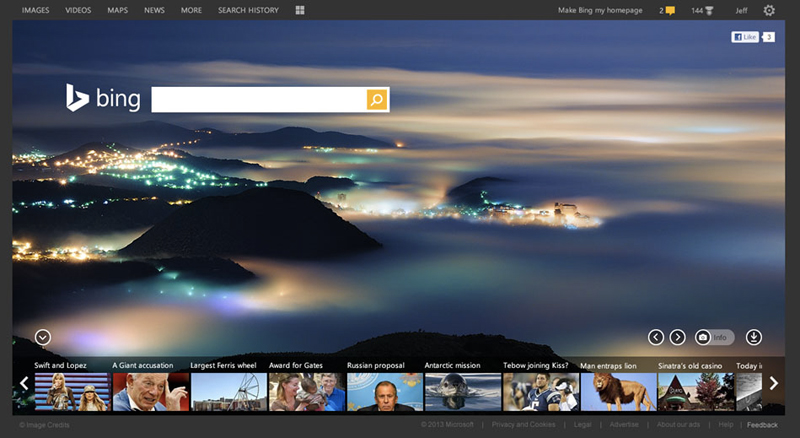Viewport: 800px width, 438px height.
Task: Click the Facebook Like button
Action: [x=745, y=37]
